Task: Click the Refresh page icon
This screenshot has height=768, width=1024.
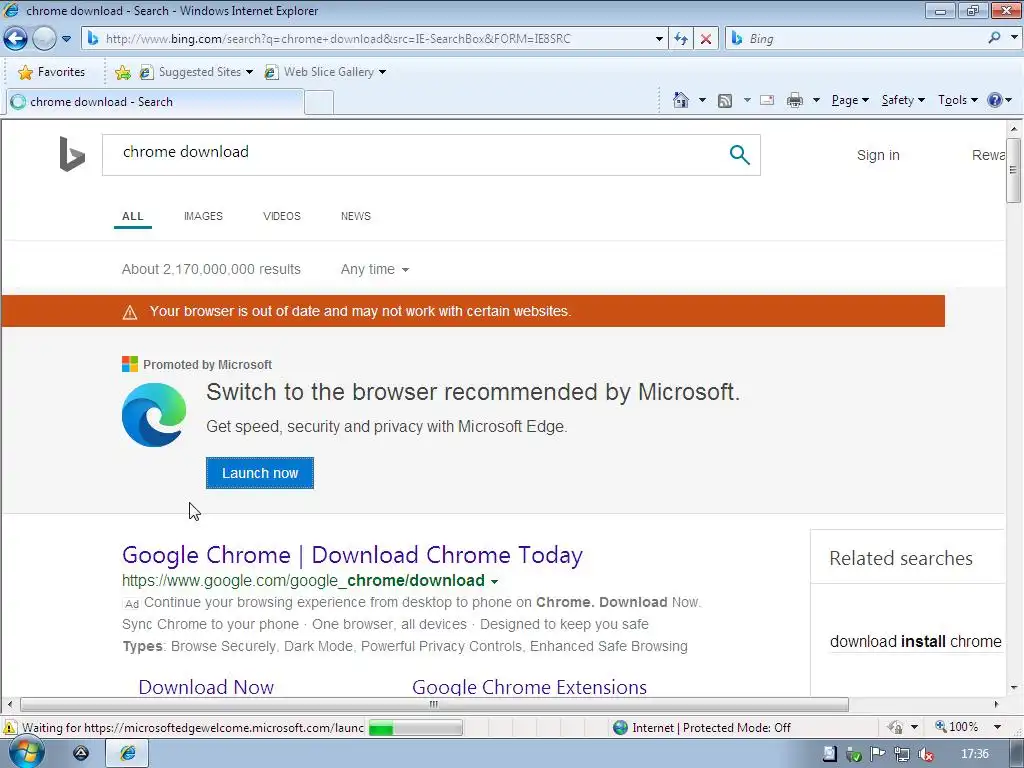Action: click(681, 39)
